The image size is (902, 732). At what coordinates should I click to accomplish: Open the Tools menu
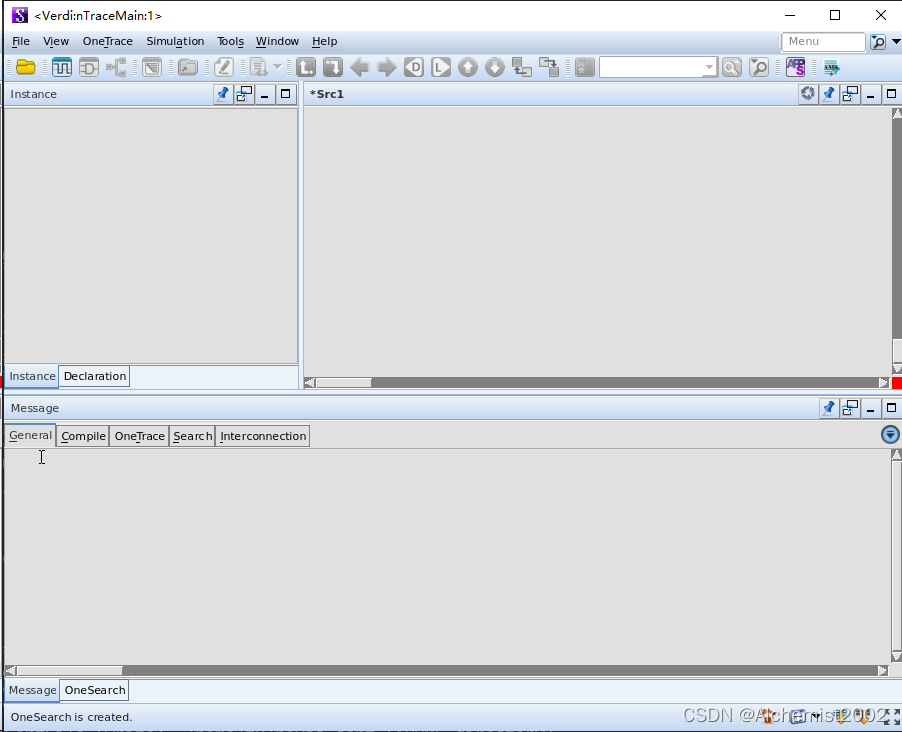click(230, 41)
